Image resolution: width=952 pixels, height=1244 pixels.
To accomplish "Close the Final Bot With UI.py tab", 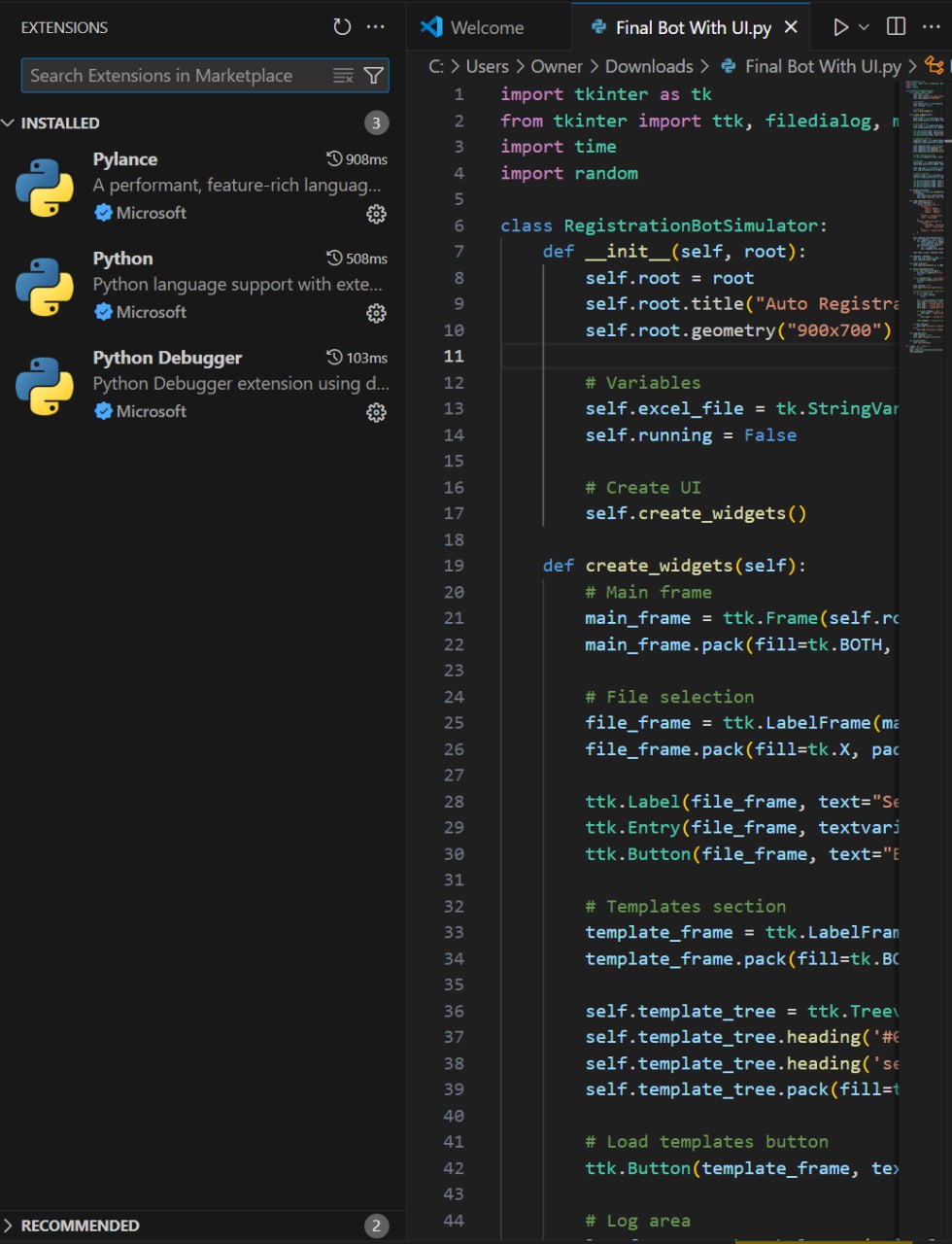I will click(791, 27).
